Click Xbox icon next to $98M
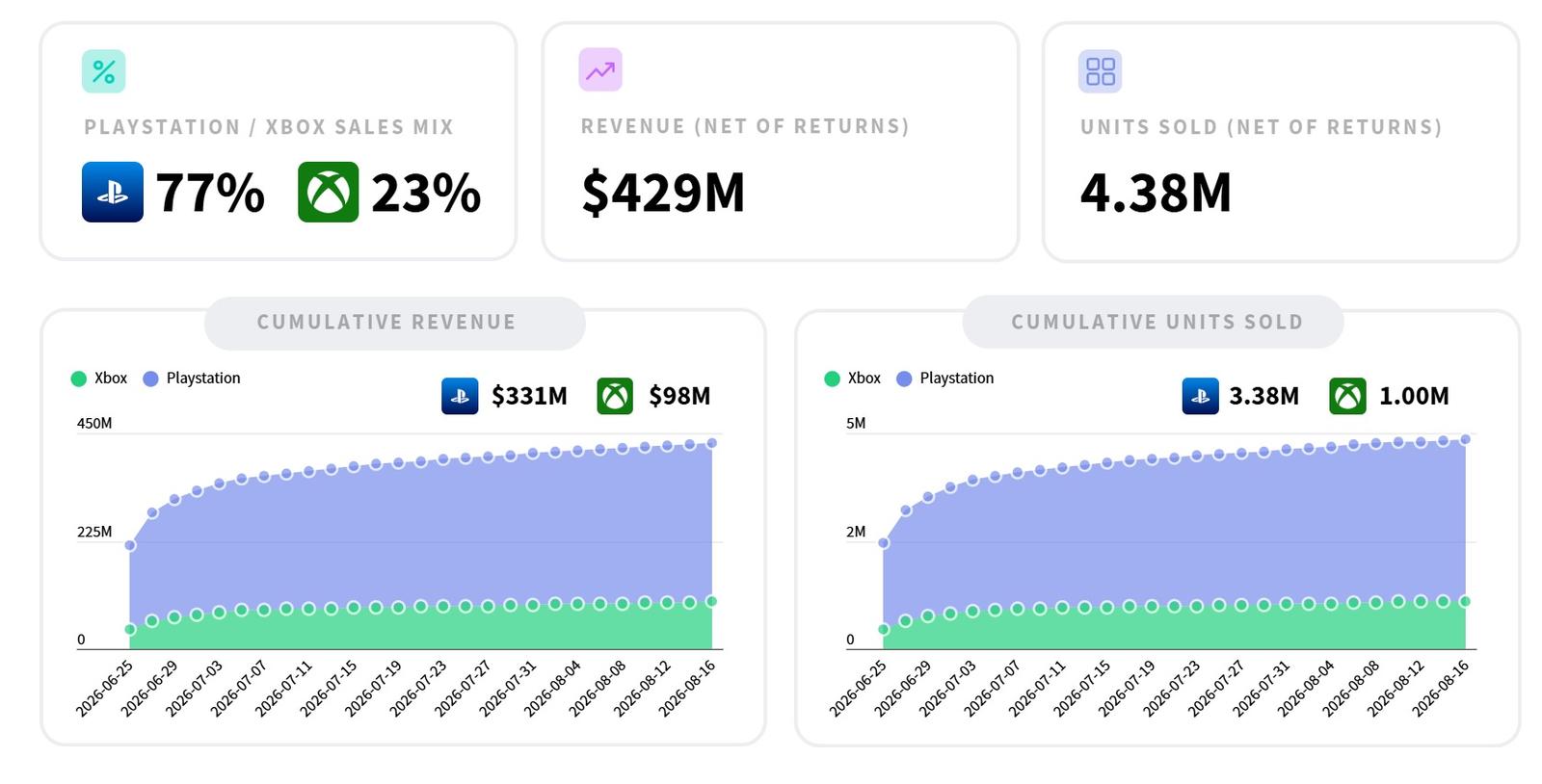 tap(615, 396)
